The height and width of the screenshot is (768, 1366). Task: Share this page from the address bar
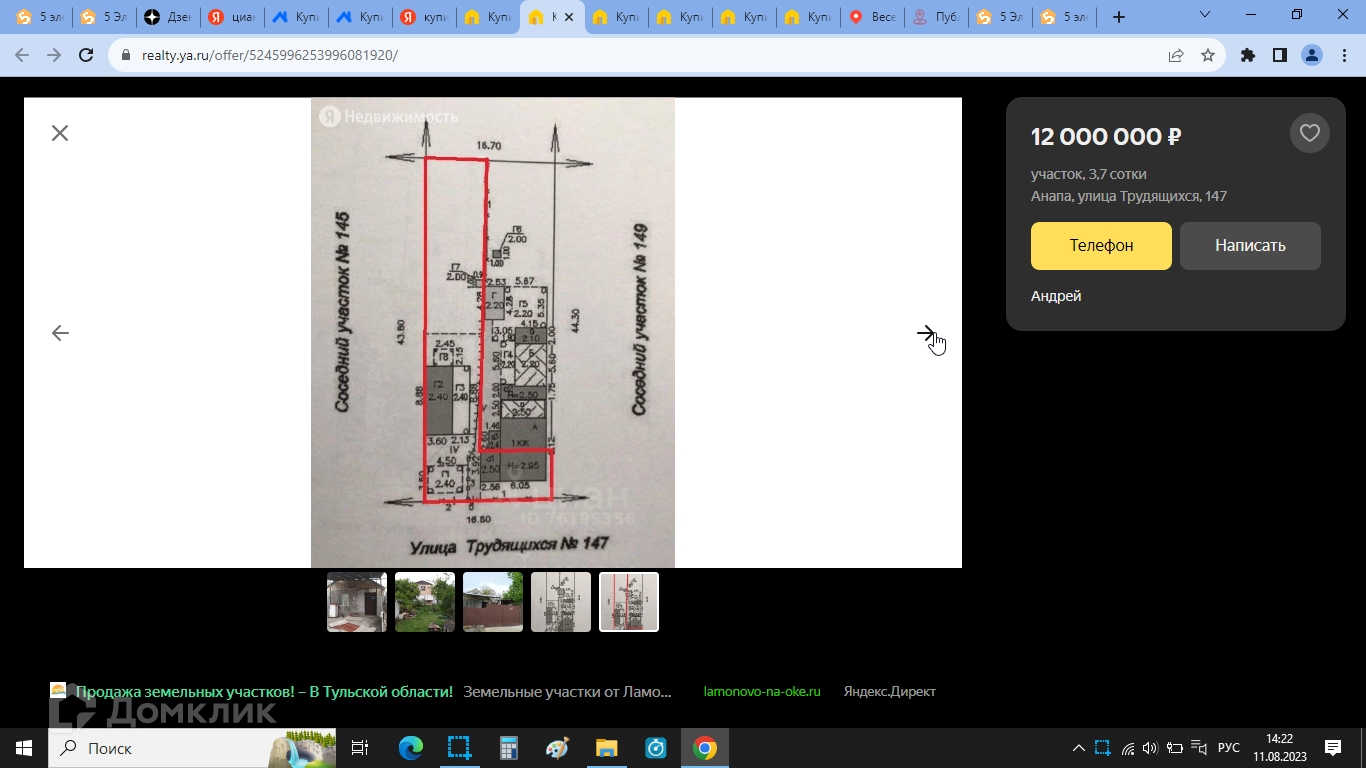(x=1176, y=55)
